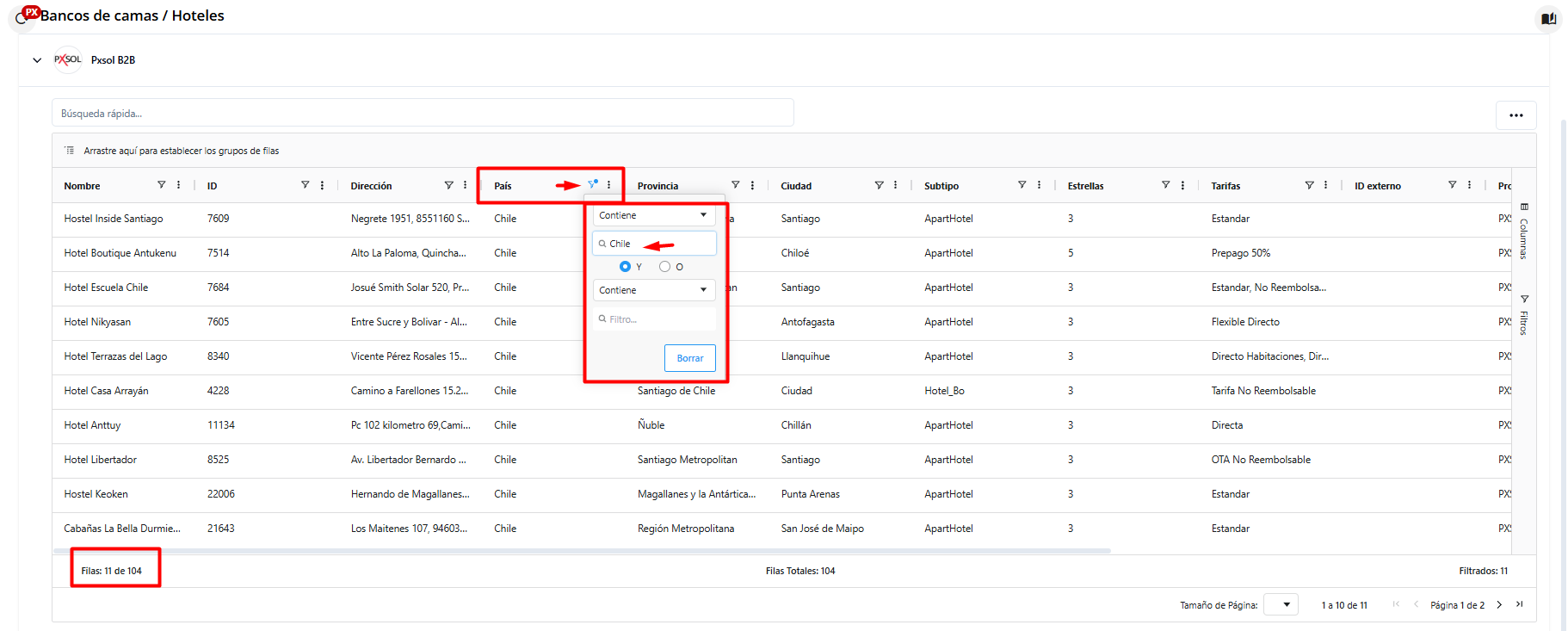Open the filter icon on Estrellas column
This screenshot has height=631, width=1568.
(1165, 185)
